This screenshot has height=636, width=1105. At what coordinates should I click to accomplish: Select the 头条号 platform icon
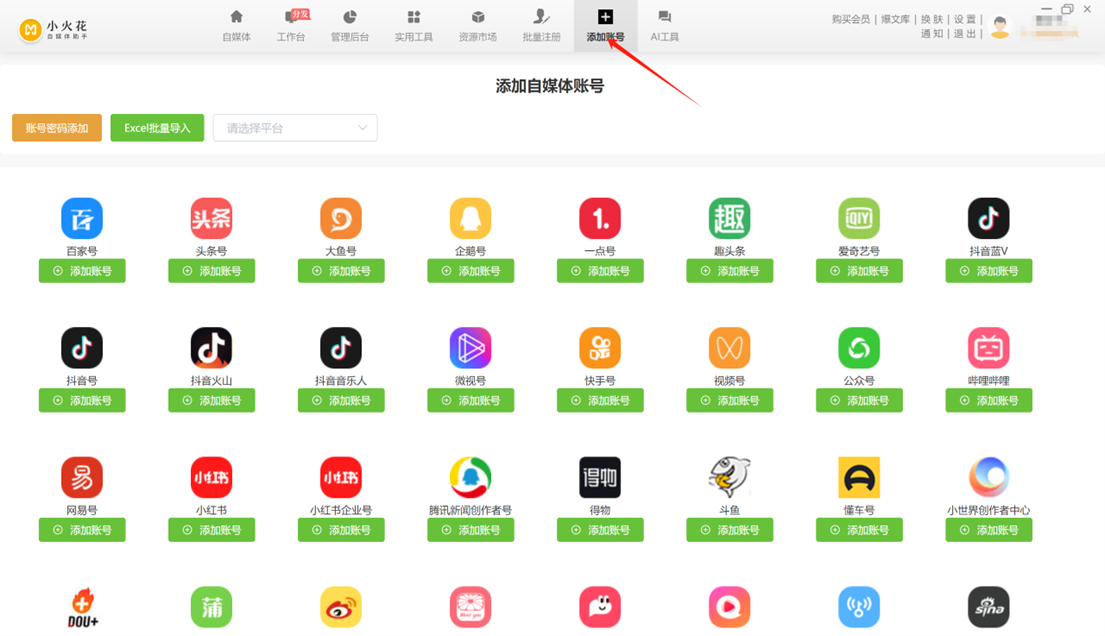[211, 219]
